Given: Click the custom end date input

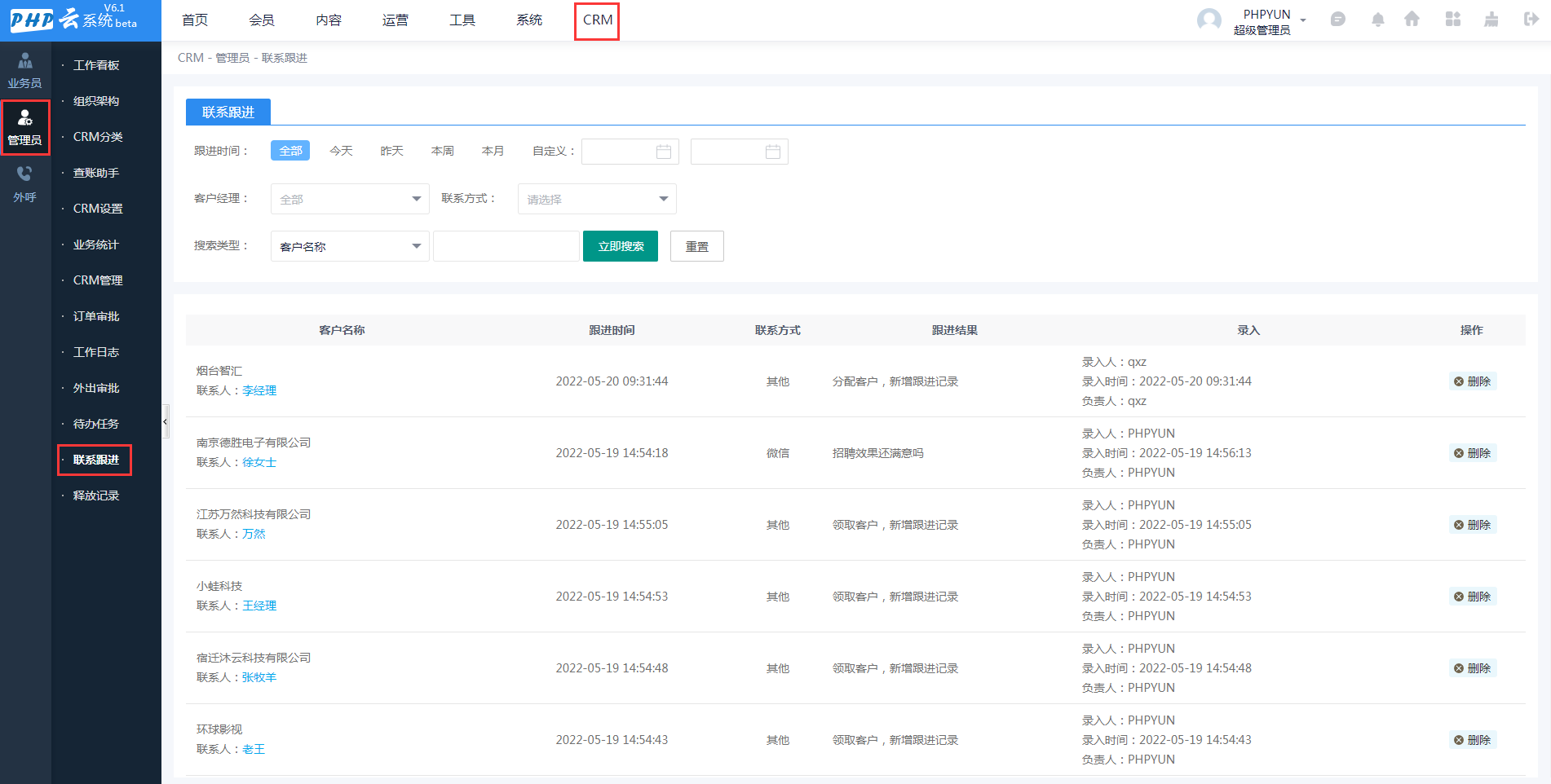Looking at the screenshot, I should (x=740, y=152).
